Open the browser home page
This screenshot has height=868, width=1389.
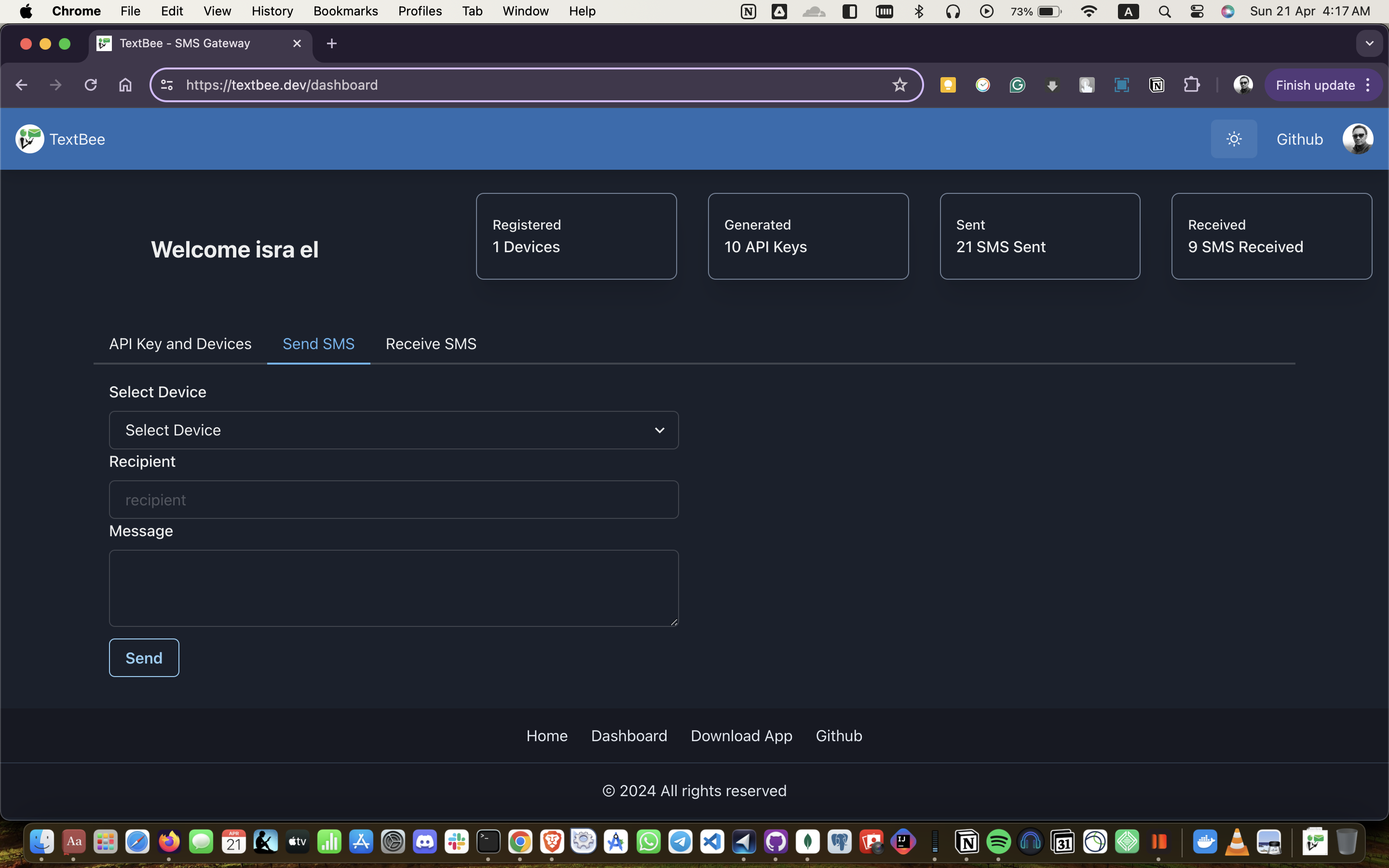(125, 85)
